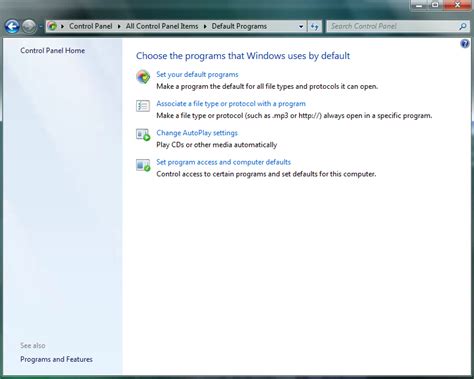Expand arrow after All Control Panel Items
This screenshot has height=379, width=474.
tap(205, 26)
